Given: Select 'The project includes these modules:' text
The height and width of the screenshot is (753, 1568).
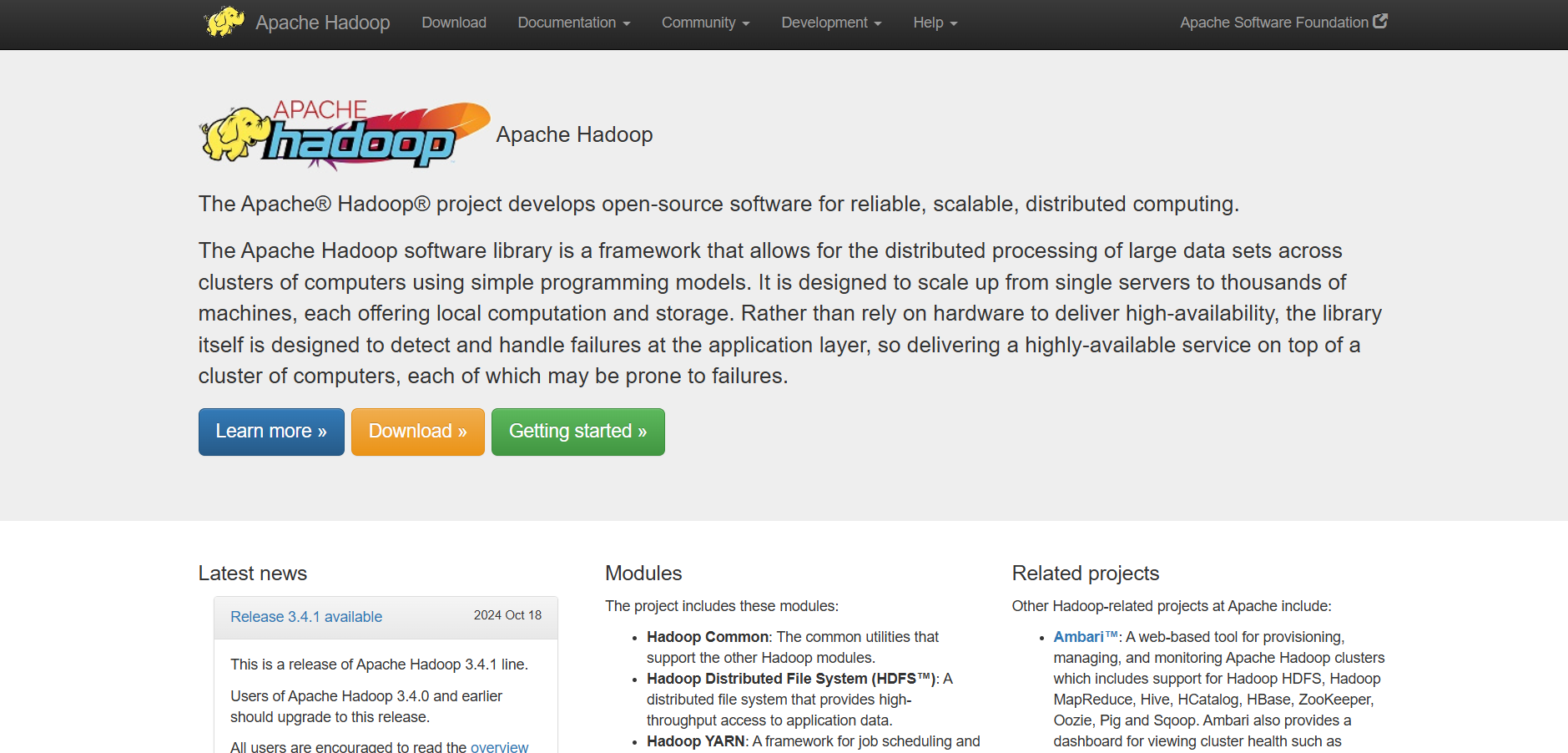Looking at the screenshot, I should pos(722,606).
